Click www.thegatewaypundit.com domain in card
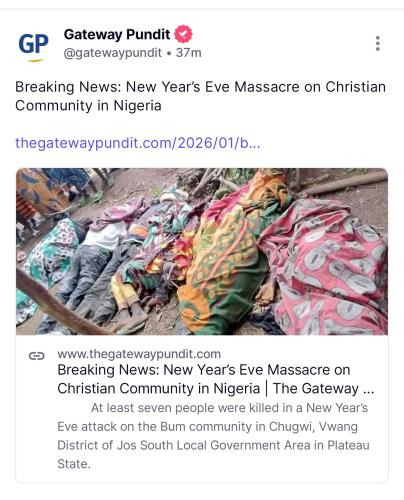Viewport: 404px width, 500px height. tap(139, 354)
